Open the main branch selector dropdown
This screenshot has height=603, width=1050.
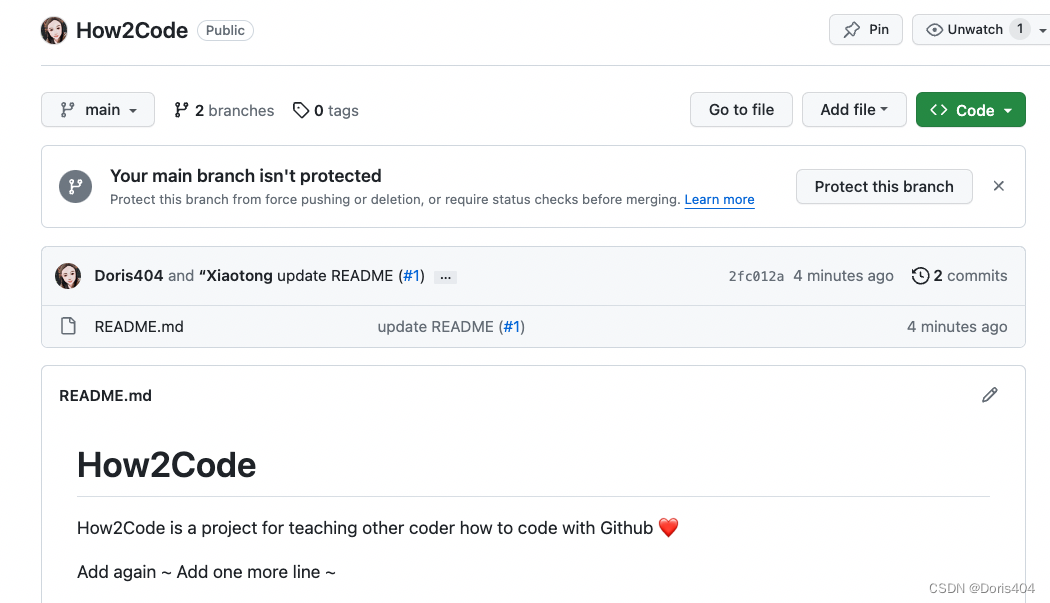[x=98, y=109]
